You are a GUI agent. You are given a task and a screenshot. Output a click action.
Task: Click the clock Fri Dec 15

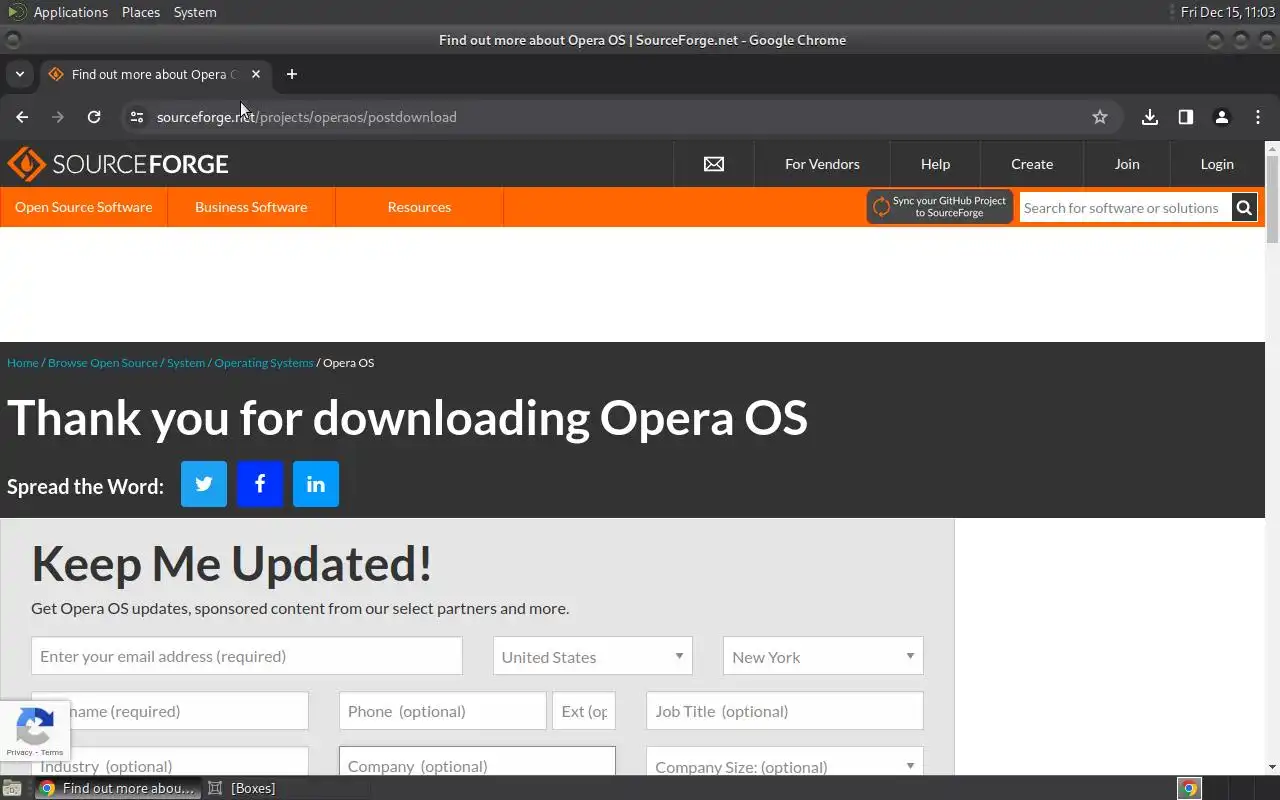[1227, 12]
